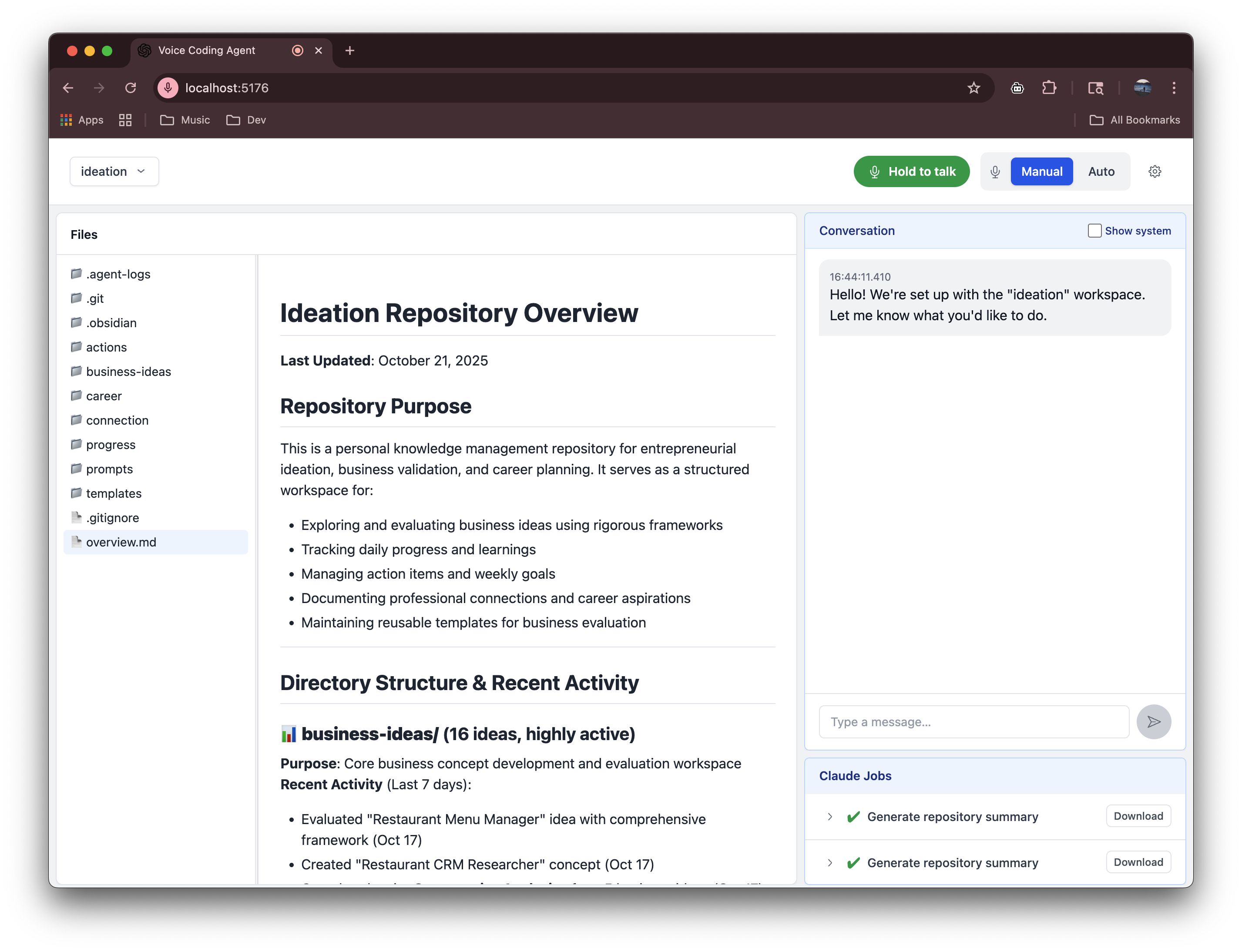Enable the Show system checkbox

click(1094, 231)
